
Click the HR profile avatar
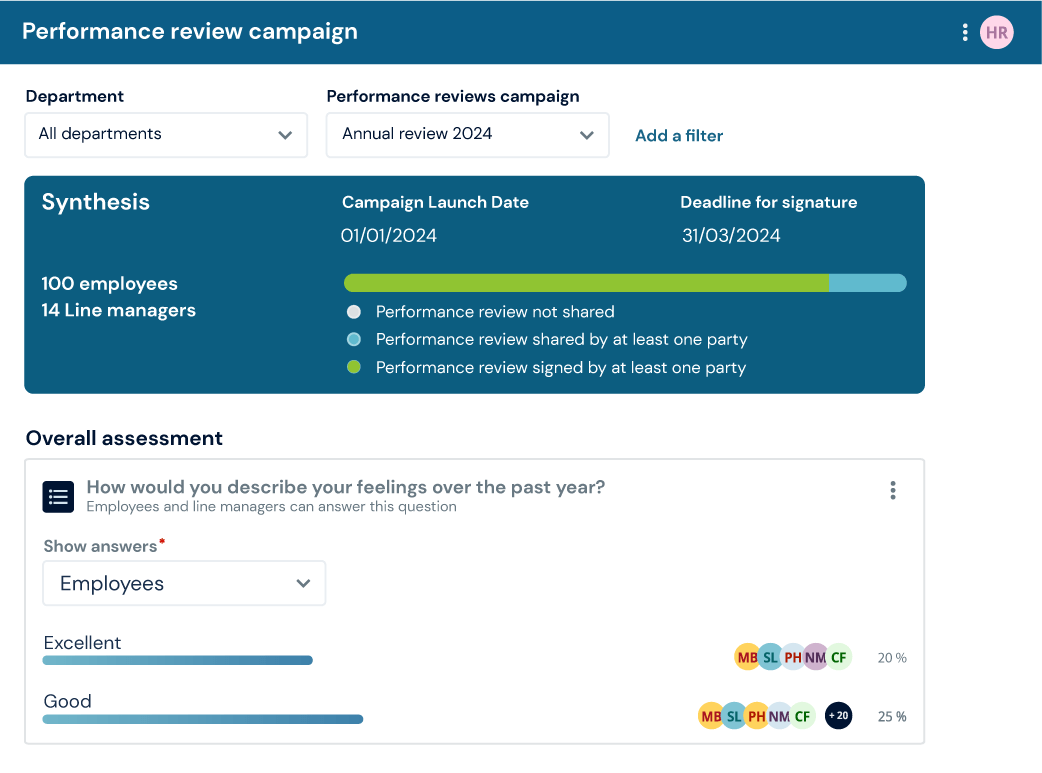pos(996,31)
